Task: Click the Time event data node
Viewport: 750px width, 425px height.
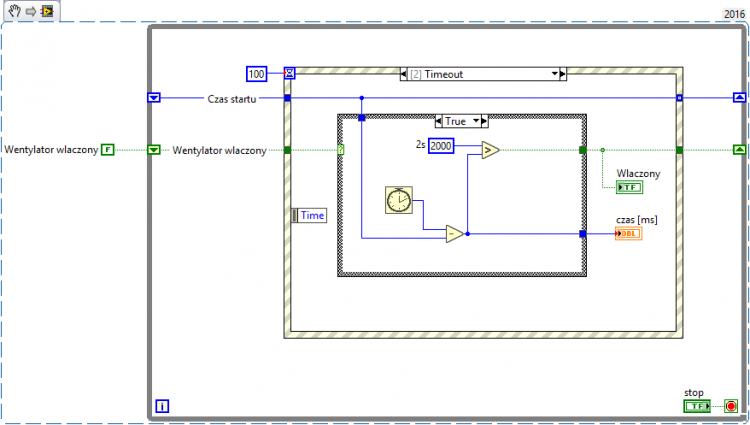Action: point(309,215)
